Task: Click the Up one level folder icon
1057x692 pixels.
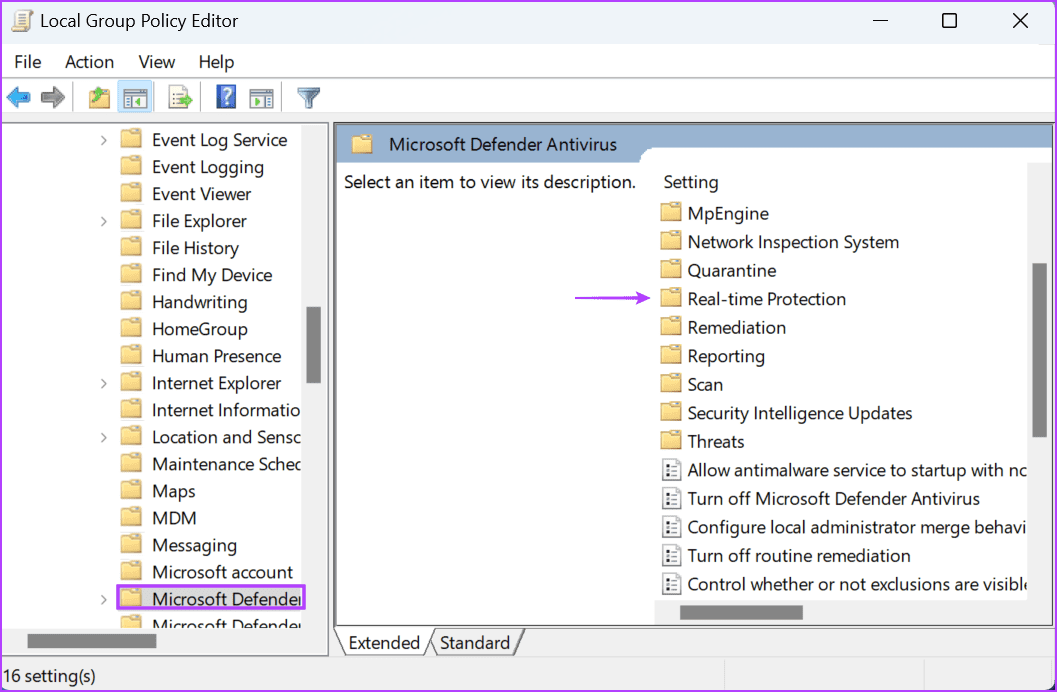Action: (100, 98)
